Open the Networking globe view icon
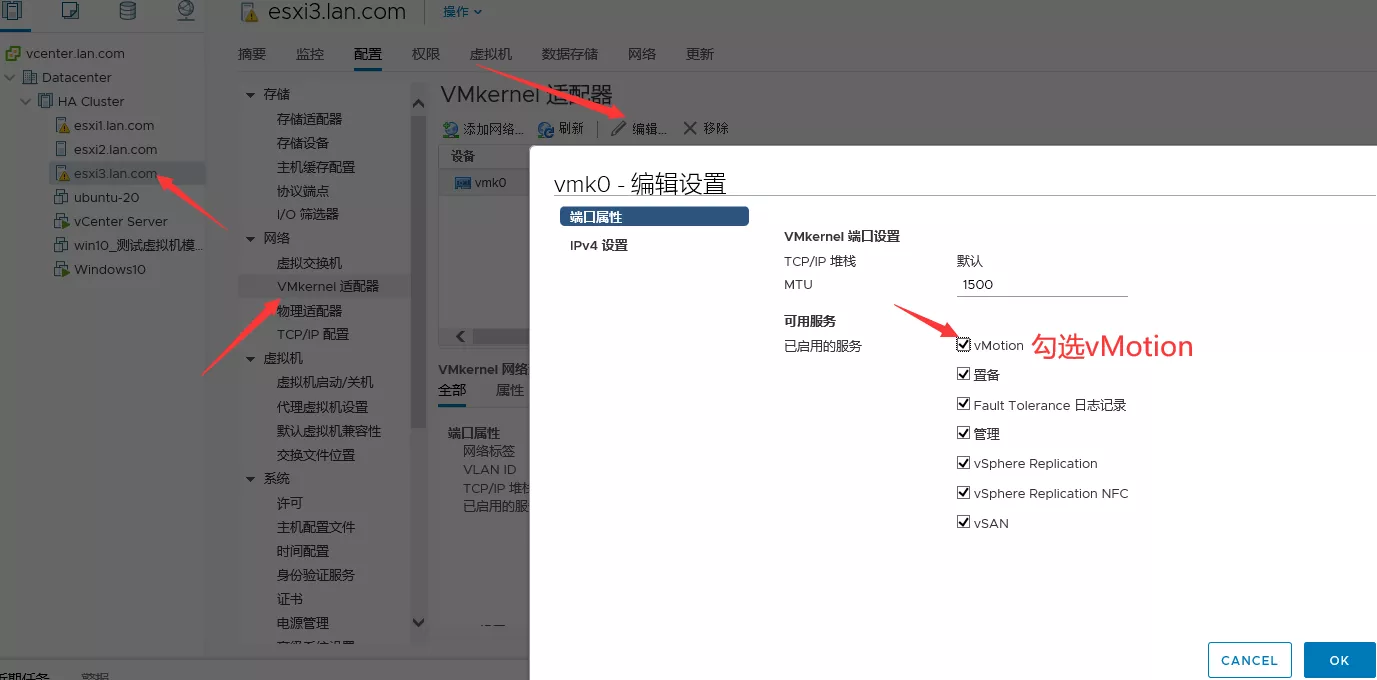The image size is (1377, 680). [x=186, y=11]
